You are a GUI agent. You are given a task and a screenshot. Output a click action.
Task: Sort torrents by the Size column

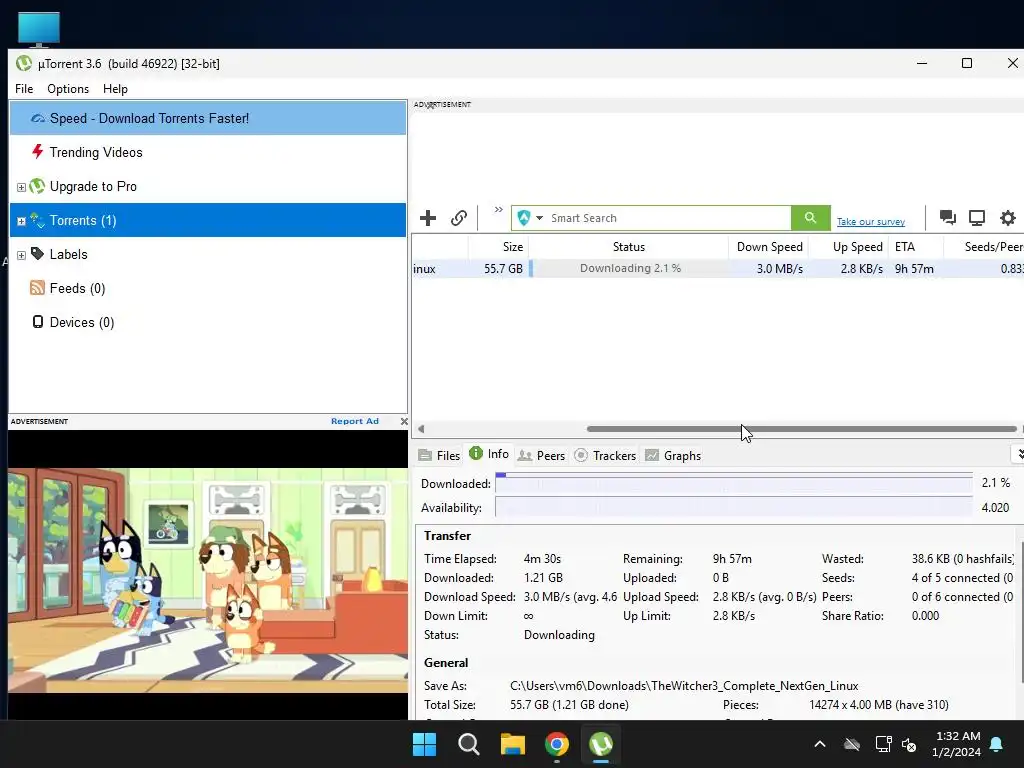coord(498,247)
